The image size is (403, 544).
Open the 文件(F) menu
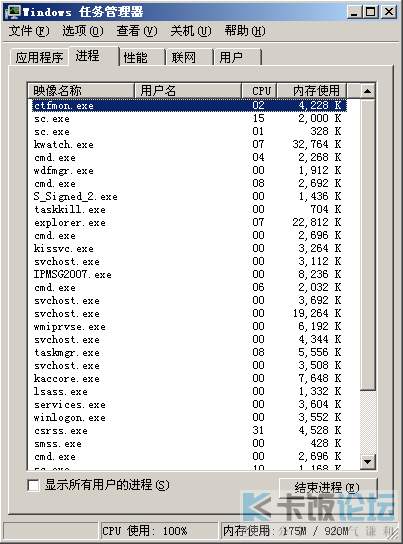tap(29, 31)
